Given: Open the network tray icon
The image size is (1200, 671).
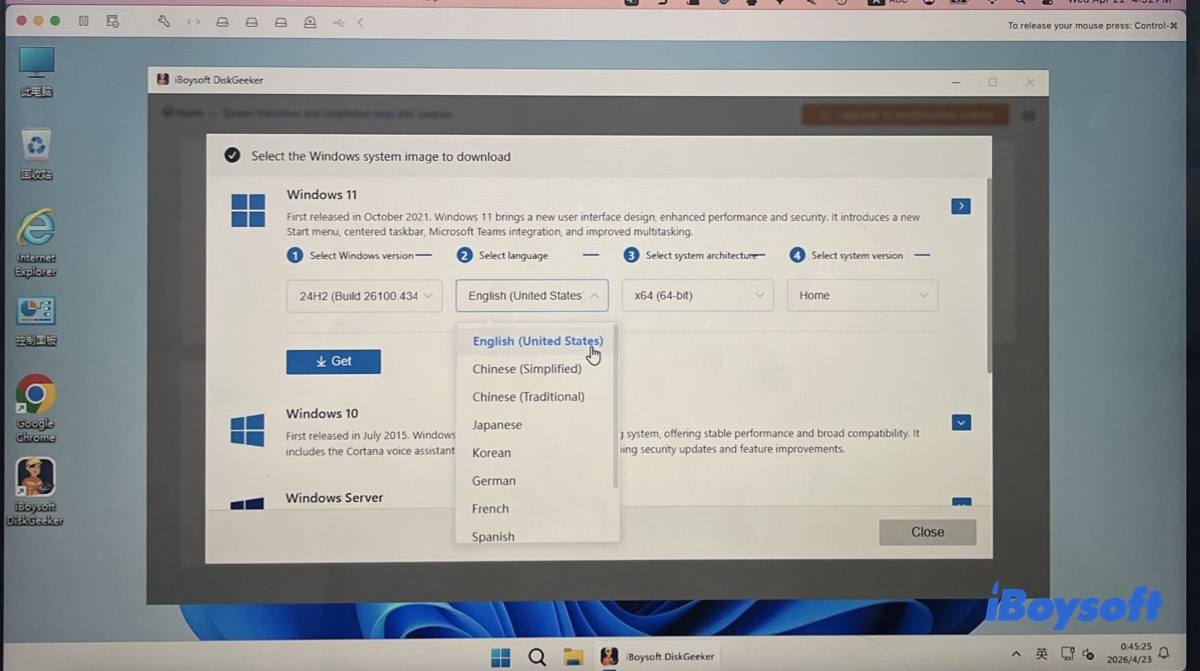Looking at the screenshot, I should click(1066, 654).
